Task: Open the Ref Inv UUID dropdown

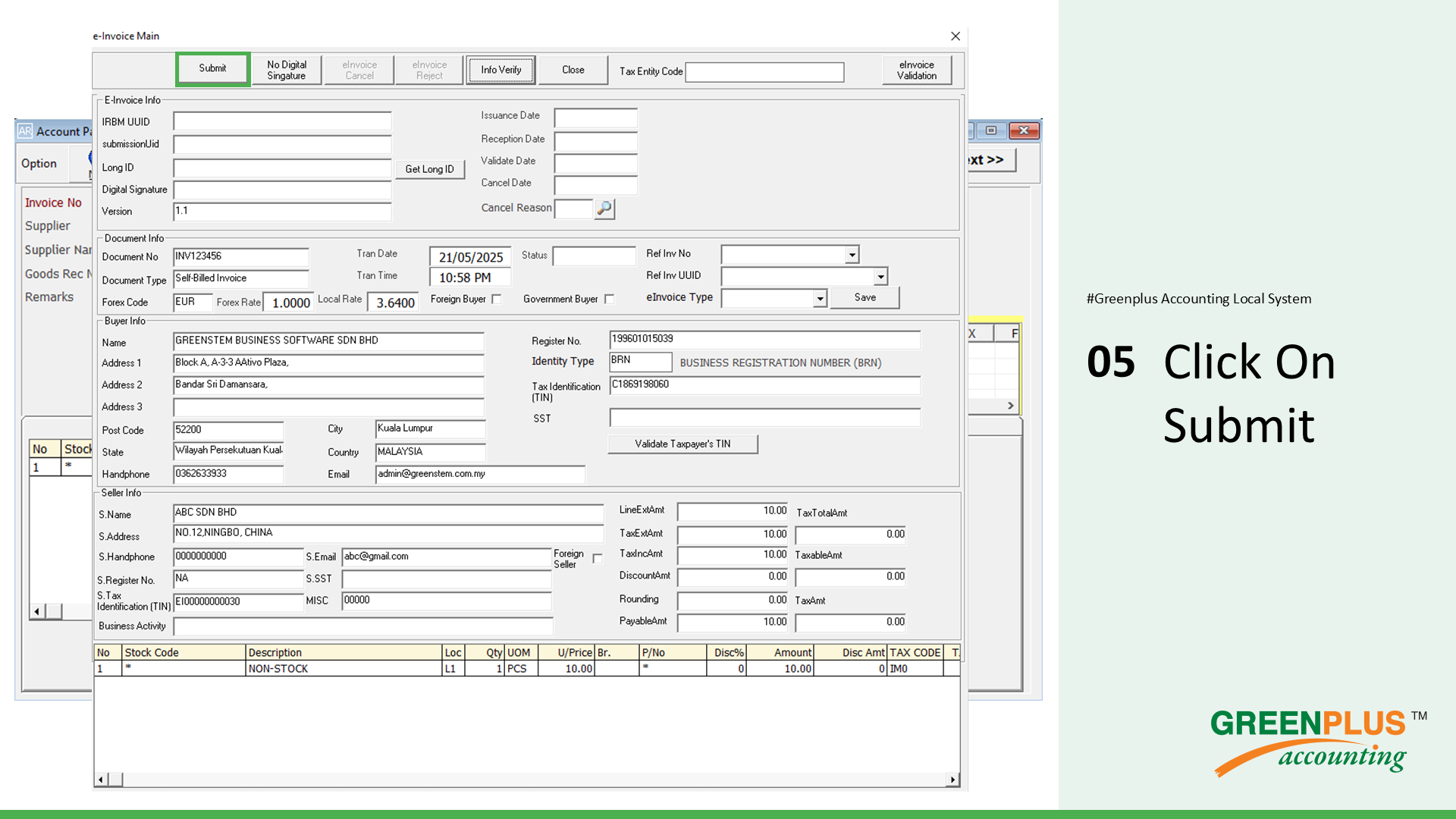Action: (x=880, y=277)
